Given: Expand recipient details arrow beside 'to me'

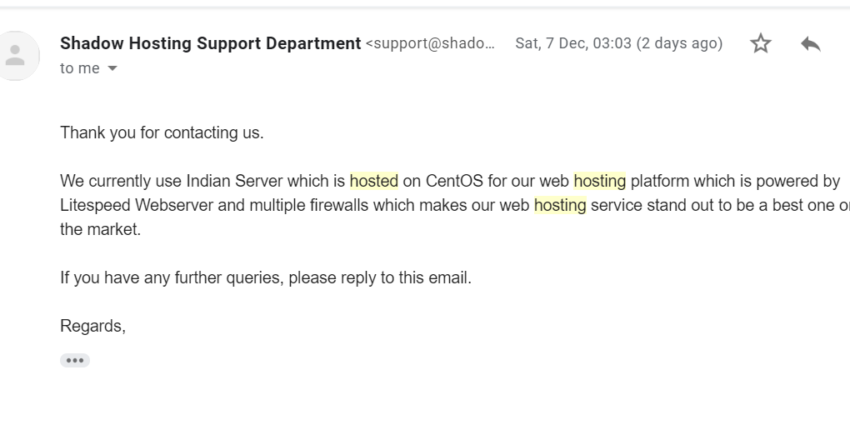Looking at the screenshot, I should [112, 68].
